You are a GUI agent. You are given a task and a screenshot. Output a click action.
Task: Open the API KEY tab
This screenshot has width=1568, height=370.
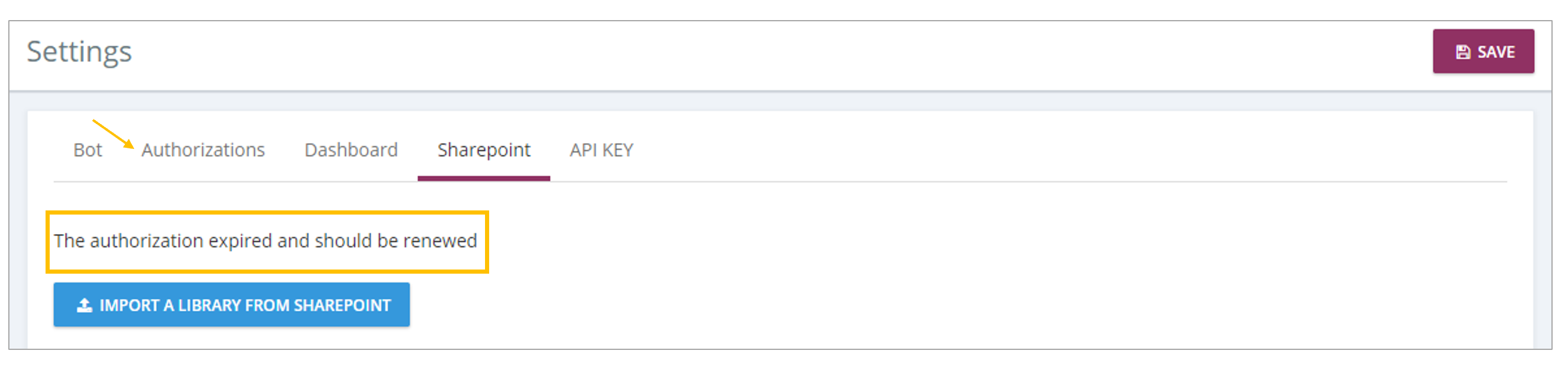point(602,150)
